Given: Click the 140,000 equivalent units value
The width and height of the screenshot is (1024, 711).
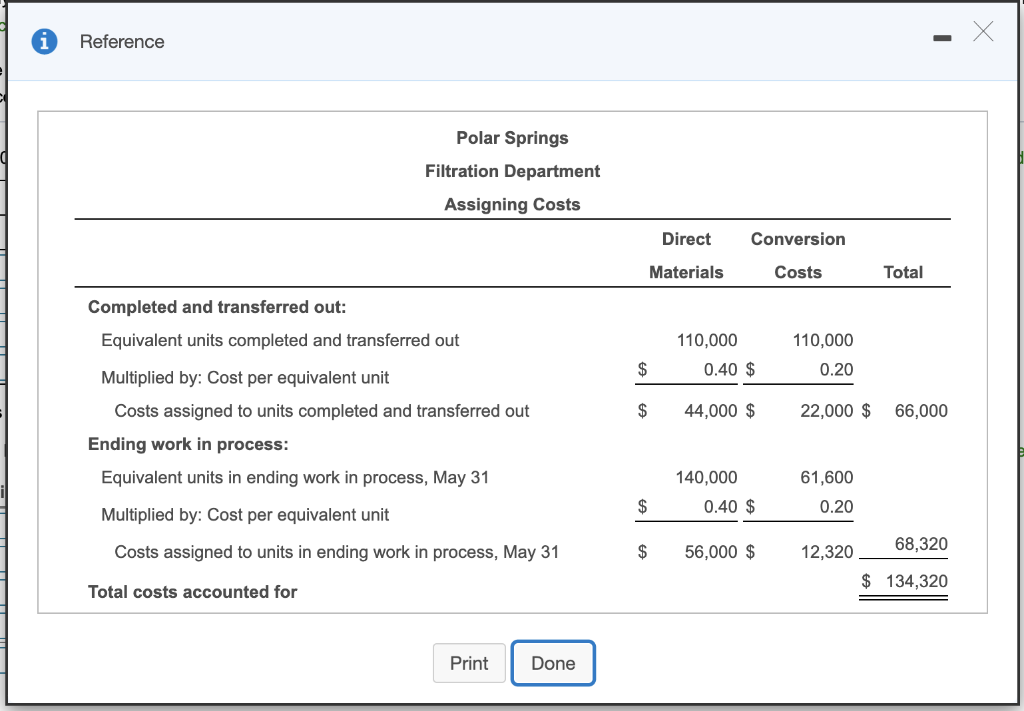Looking at the screenshot, I should [x=706, y=477].
